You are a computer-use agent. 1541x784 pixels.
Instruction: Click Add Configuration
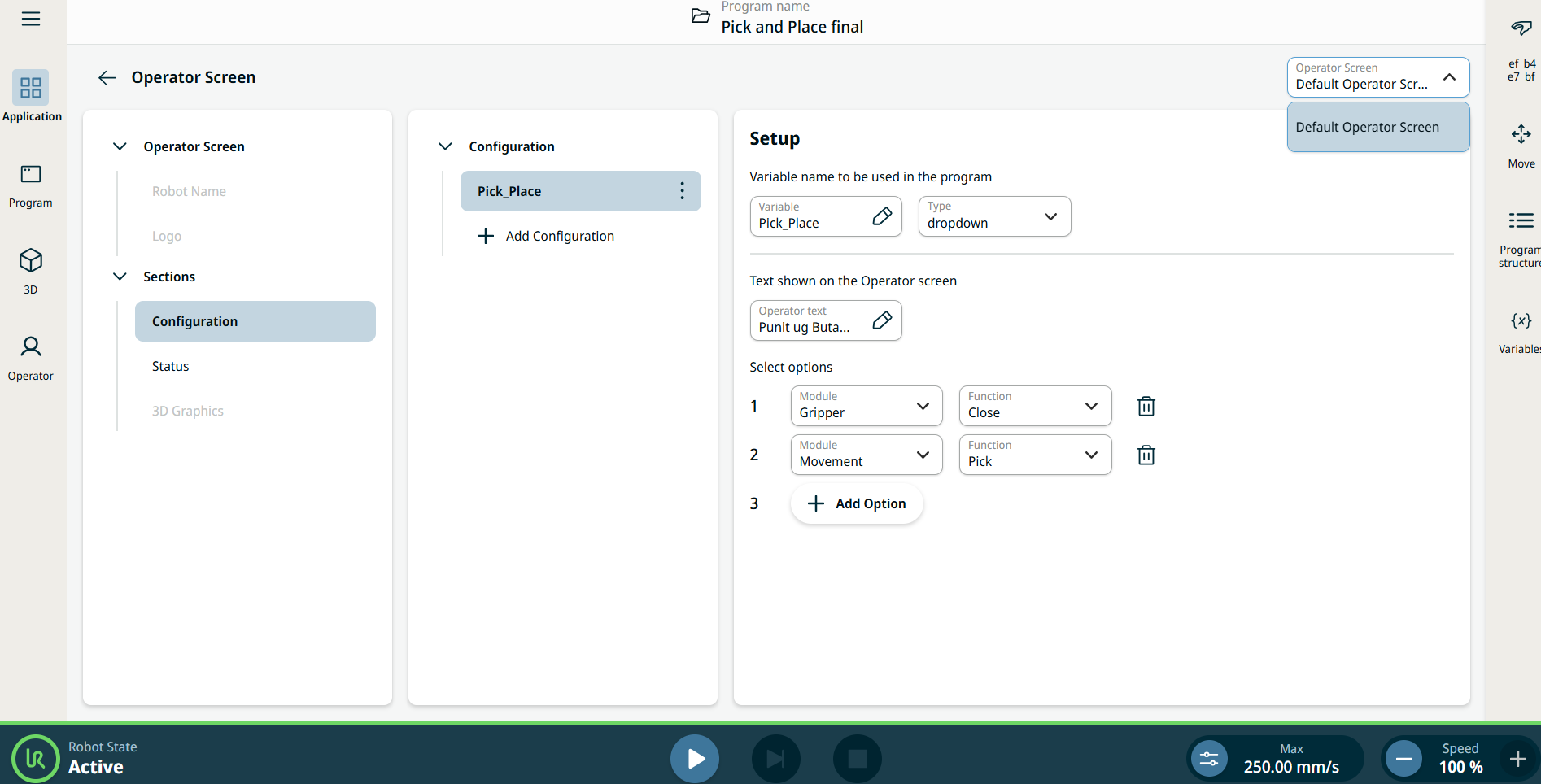point(546,236)
